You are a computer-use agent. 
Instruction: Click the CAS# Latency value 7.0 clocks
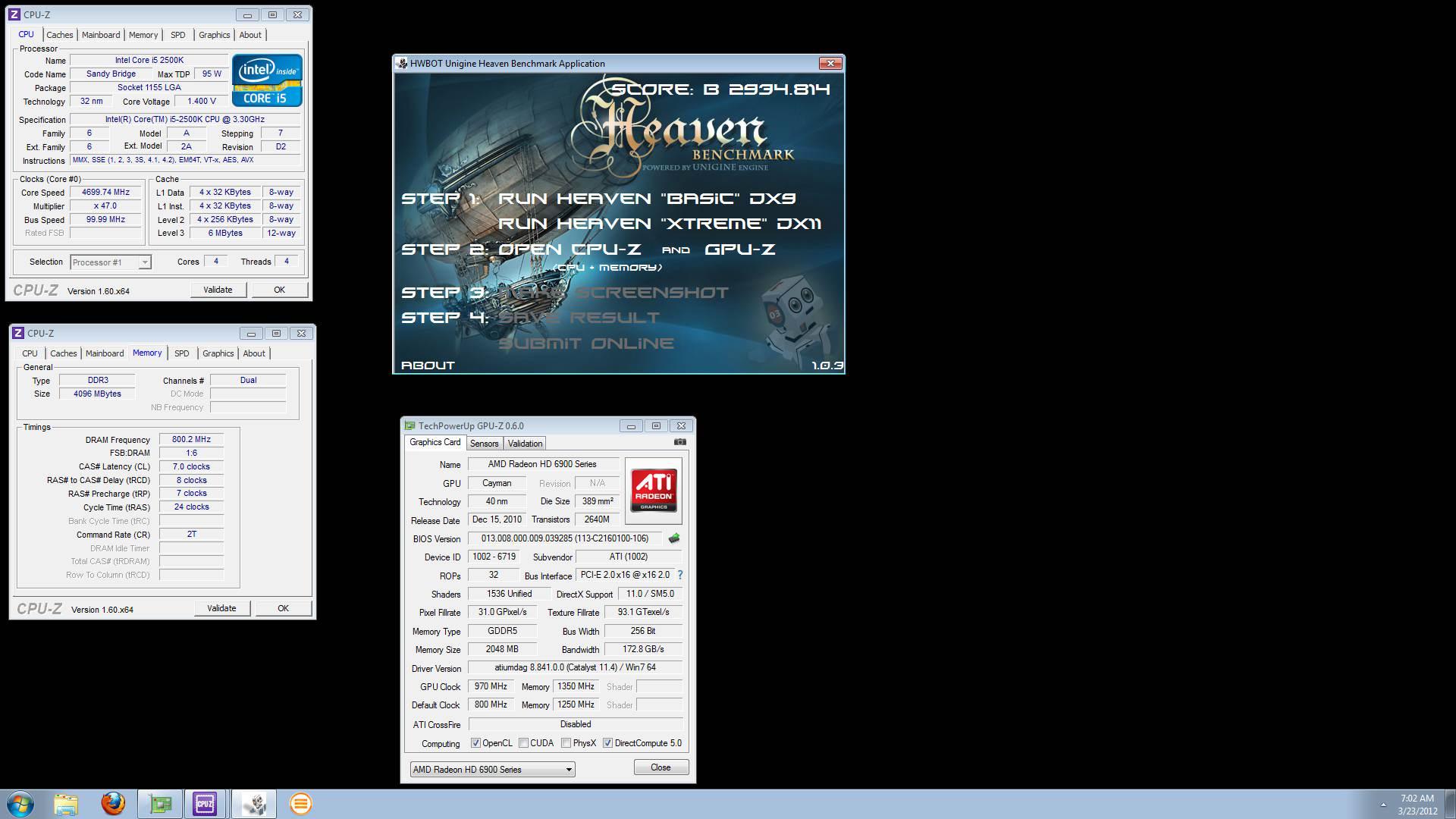tap(191, 467)
